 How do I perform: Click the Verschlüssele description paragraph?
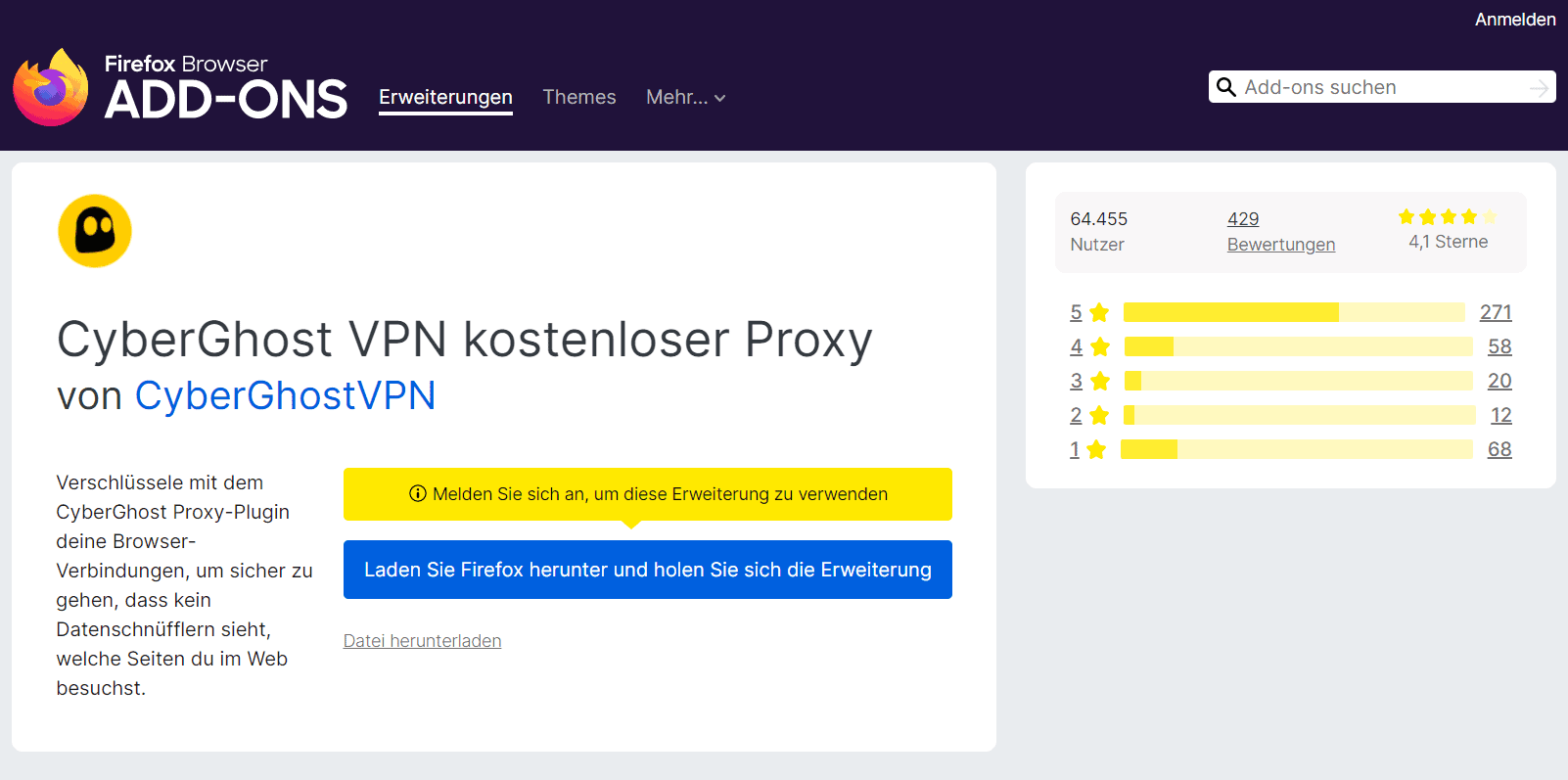[x=185, y=585]
